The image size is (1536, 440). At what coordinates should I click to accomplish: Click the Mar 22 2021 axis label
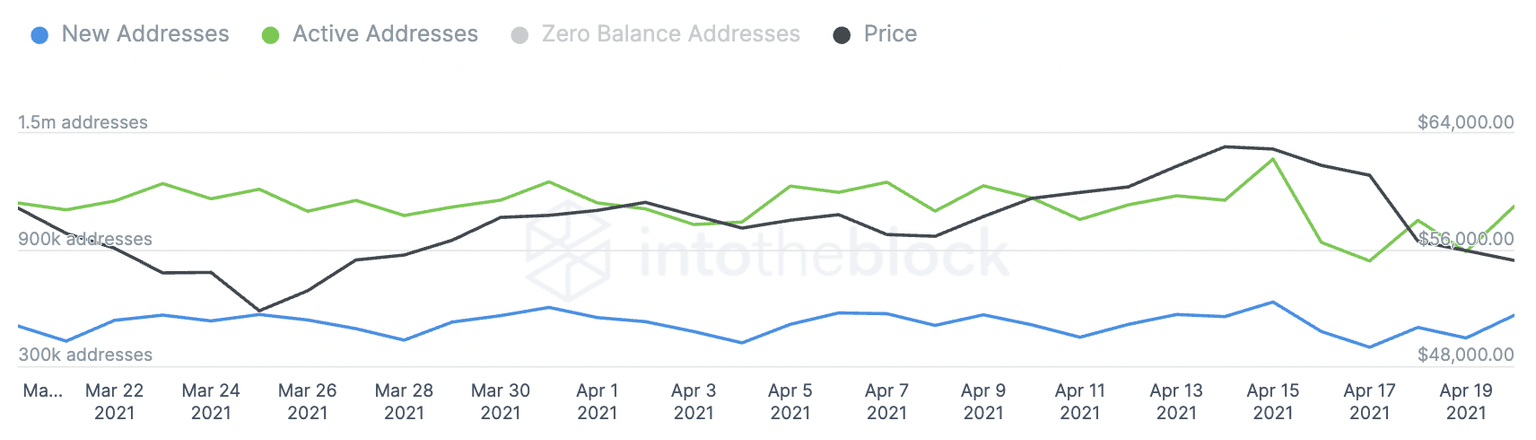tap(114, 401)
